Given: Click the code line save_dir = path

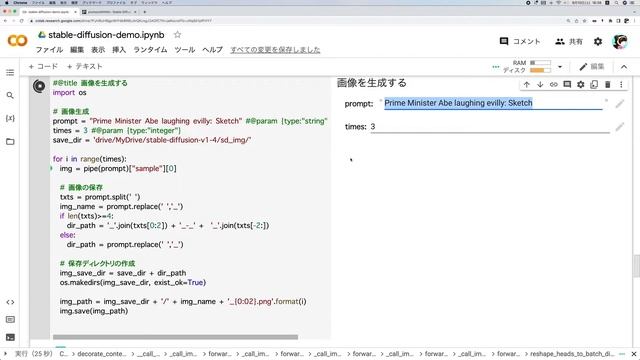Looking at the screenshot, I should [x=152, y=140].
